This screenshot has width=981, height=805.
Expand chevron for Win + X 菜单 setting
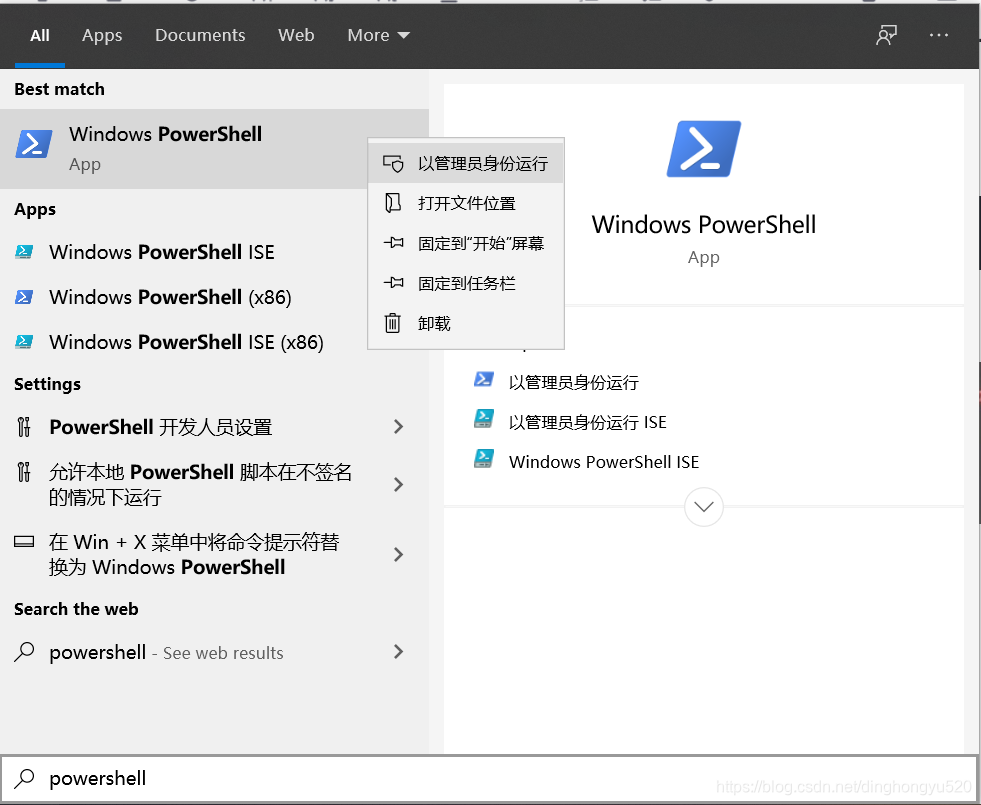(399, 554)
